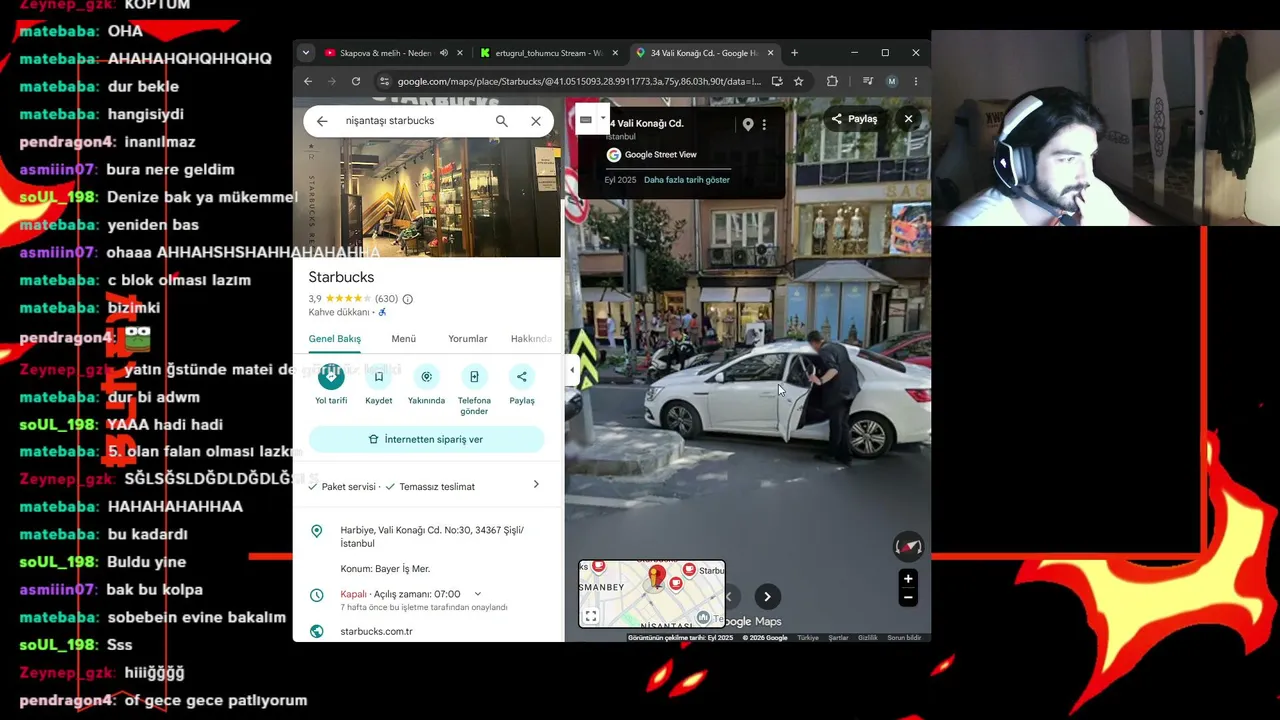The height and width of the screenshot is (720, 1280).
Task: Reload the page with the refresh icon
Action: [355, 81]
